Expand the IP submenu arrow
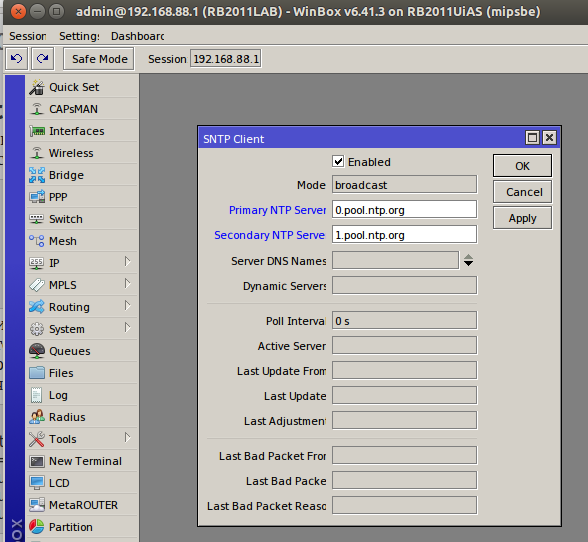This screenshot has height=542, width=588. tap(128, 262)
